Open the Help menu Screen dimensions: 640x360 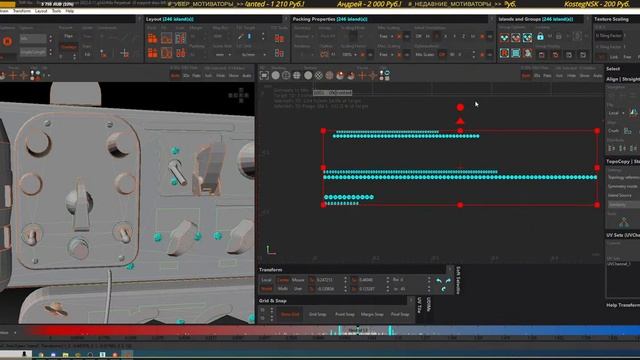tap(70, 11)
